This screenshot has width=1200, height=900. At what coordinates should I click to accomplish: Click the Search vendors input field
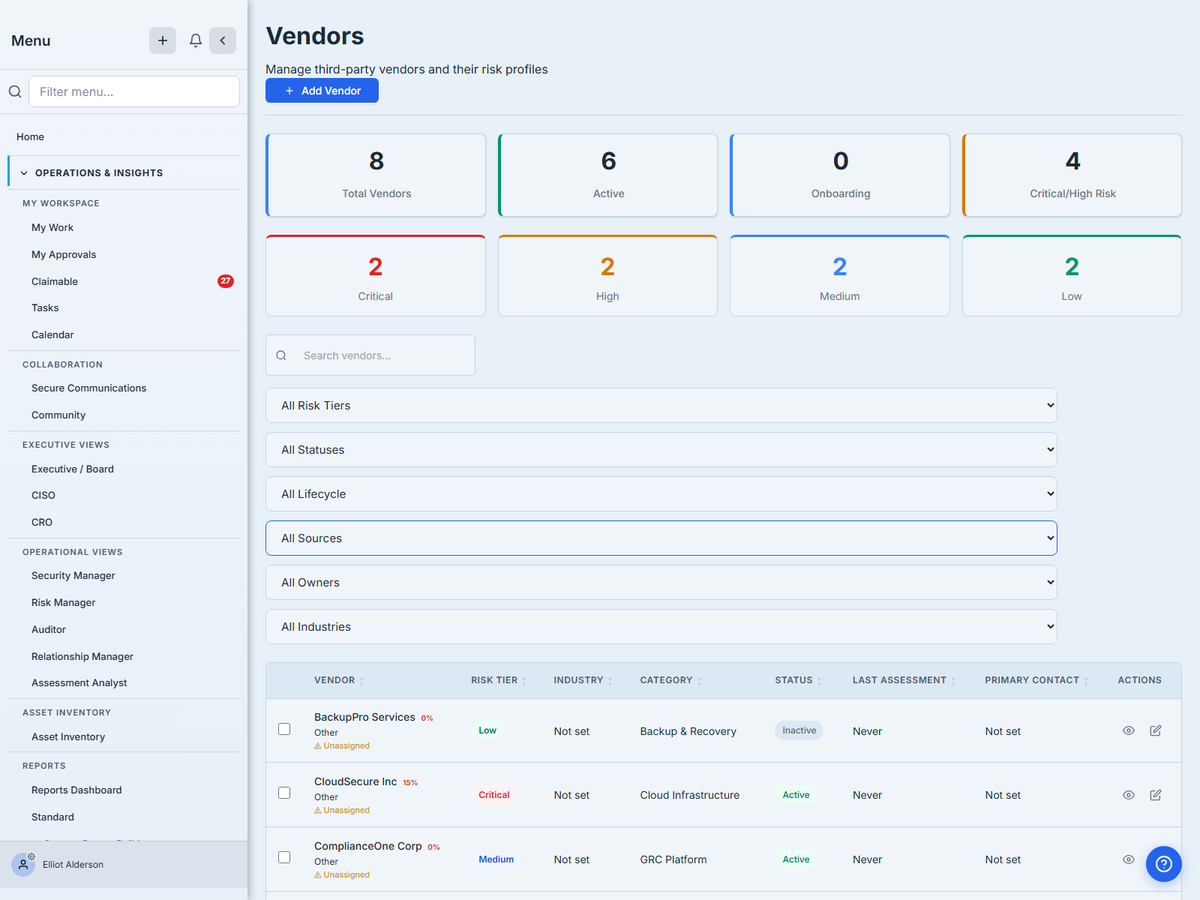point(371,355)
